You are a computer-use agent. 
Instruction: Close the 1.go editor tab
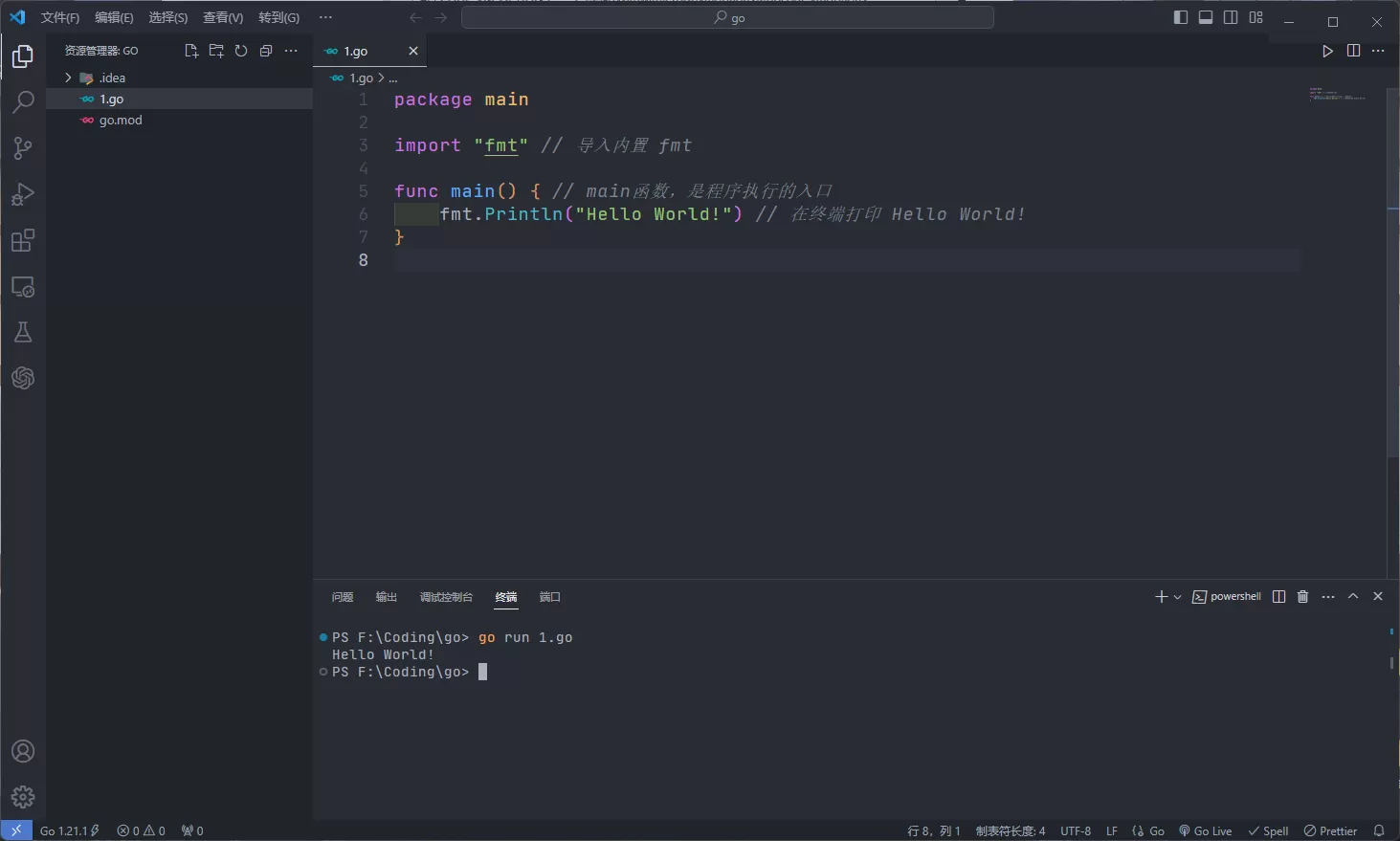[x=413, y=51]
